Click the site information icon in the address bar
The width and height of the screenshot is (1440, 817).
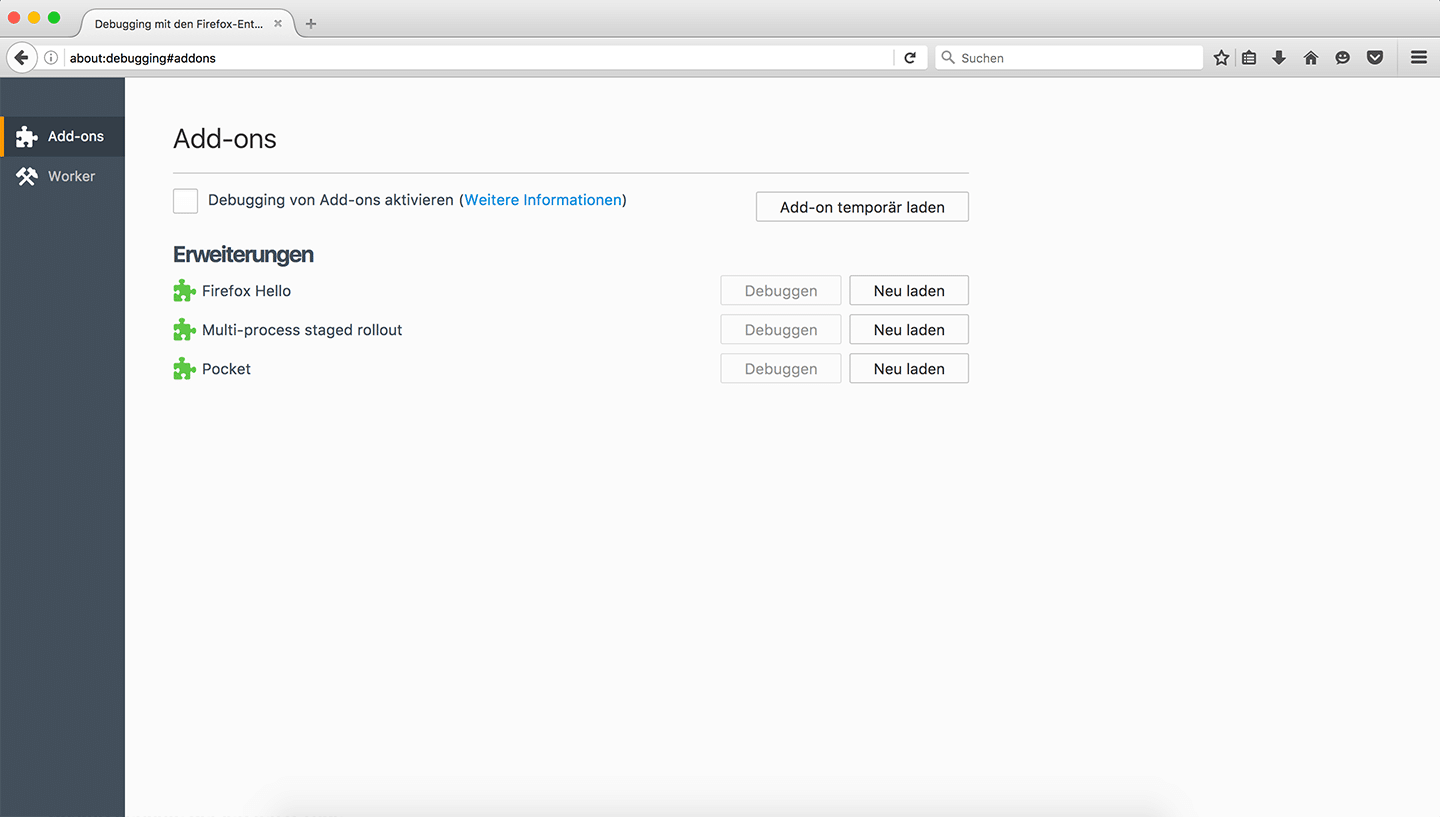coord(51,58)
